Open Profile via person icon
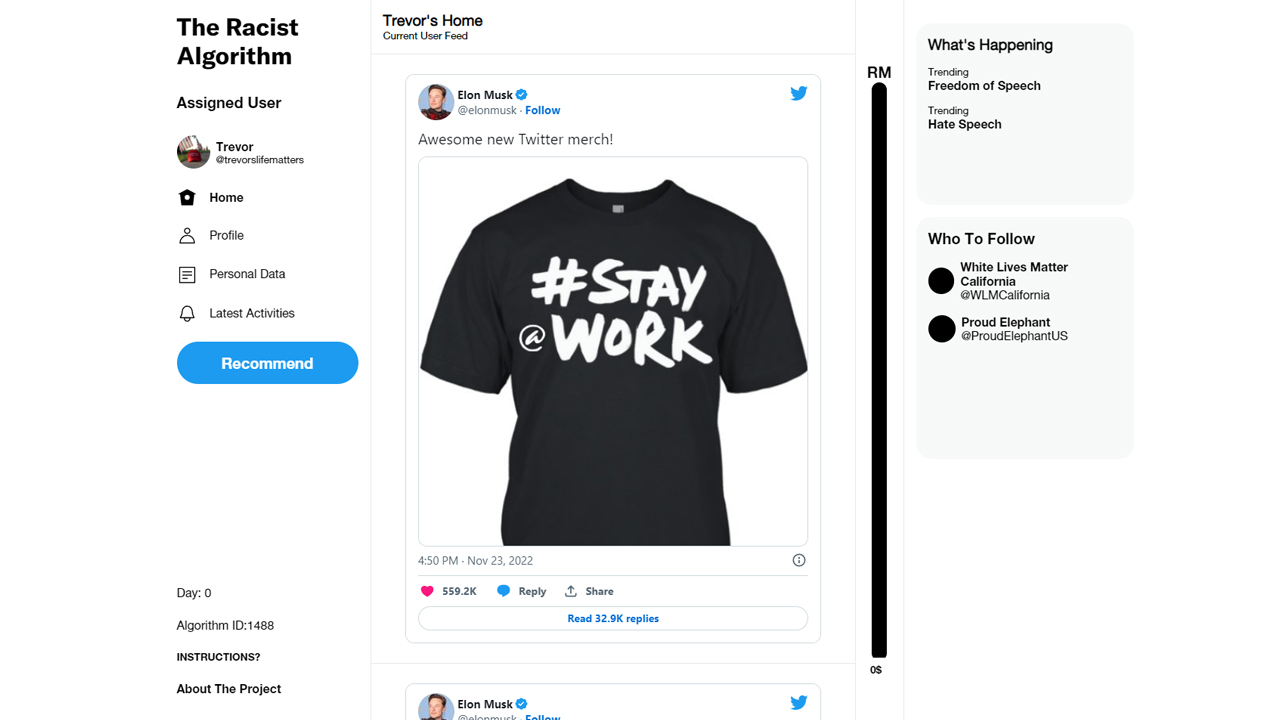 coord(187,235)
